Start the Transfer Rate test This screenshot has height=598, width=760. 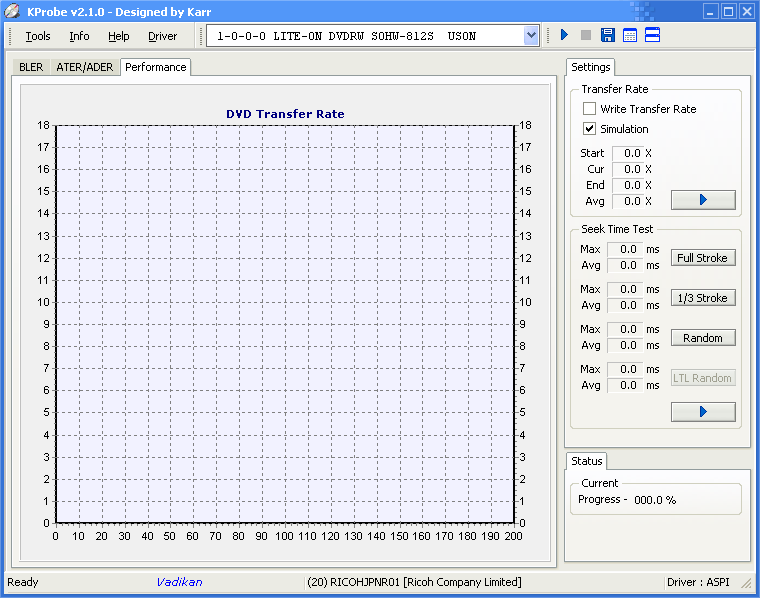coord(702,200)
